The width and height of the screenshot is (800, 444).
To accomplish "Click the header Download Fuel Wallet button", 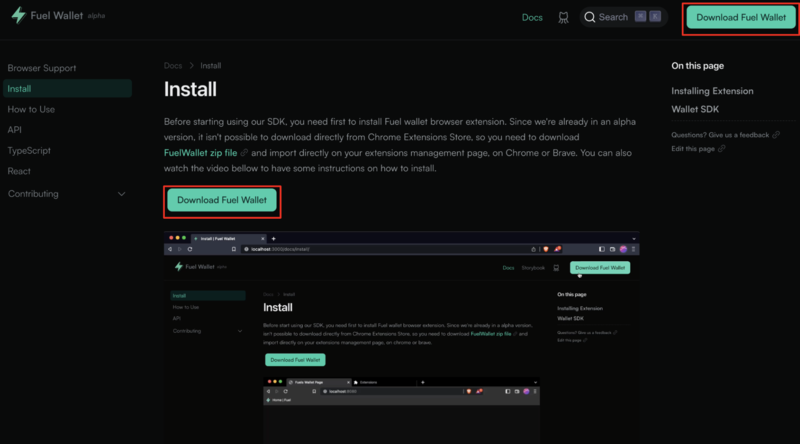I will click(x=741, y=17).
